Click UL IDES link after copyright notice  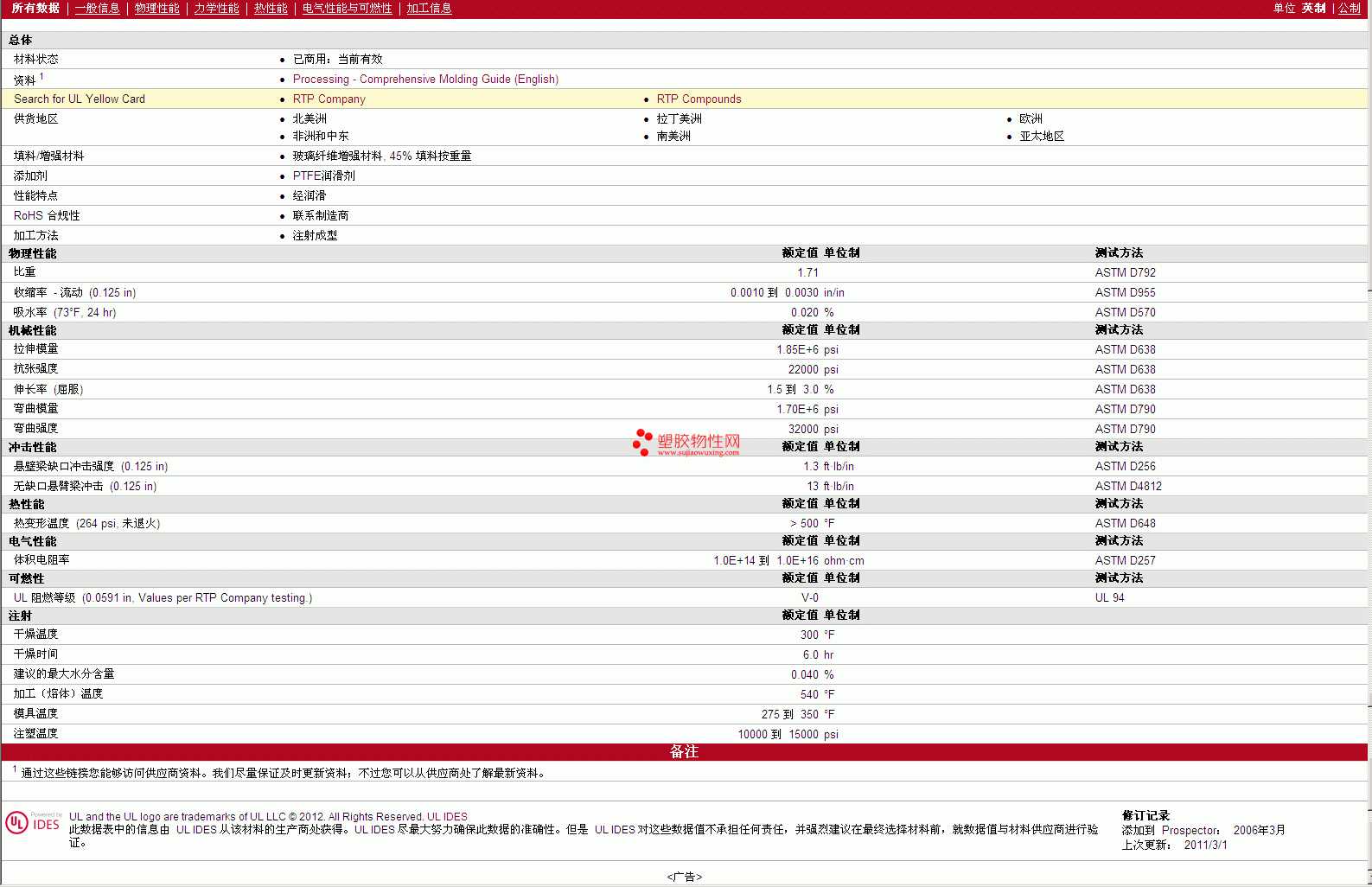[447, 817]
